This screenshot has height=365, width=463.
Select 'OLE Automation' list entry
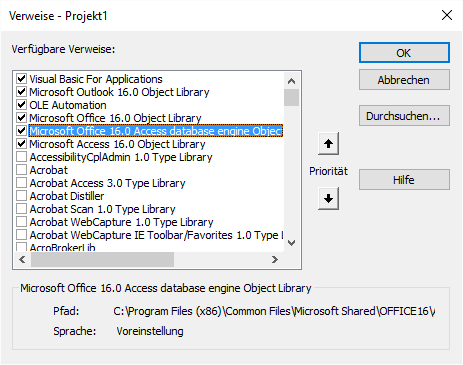point(68,105)
